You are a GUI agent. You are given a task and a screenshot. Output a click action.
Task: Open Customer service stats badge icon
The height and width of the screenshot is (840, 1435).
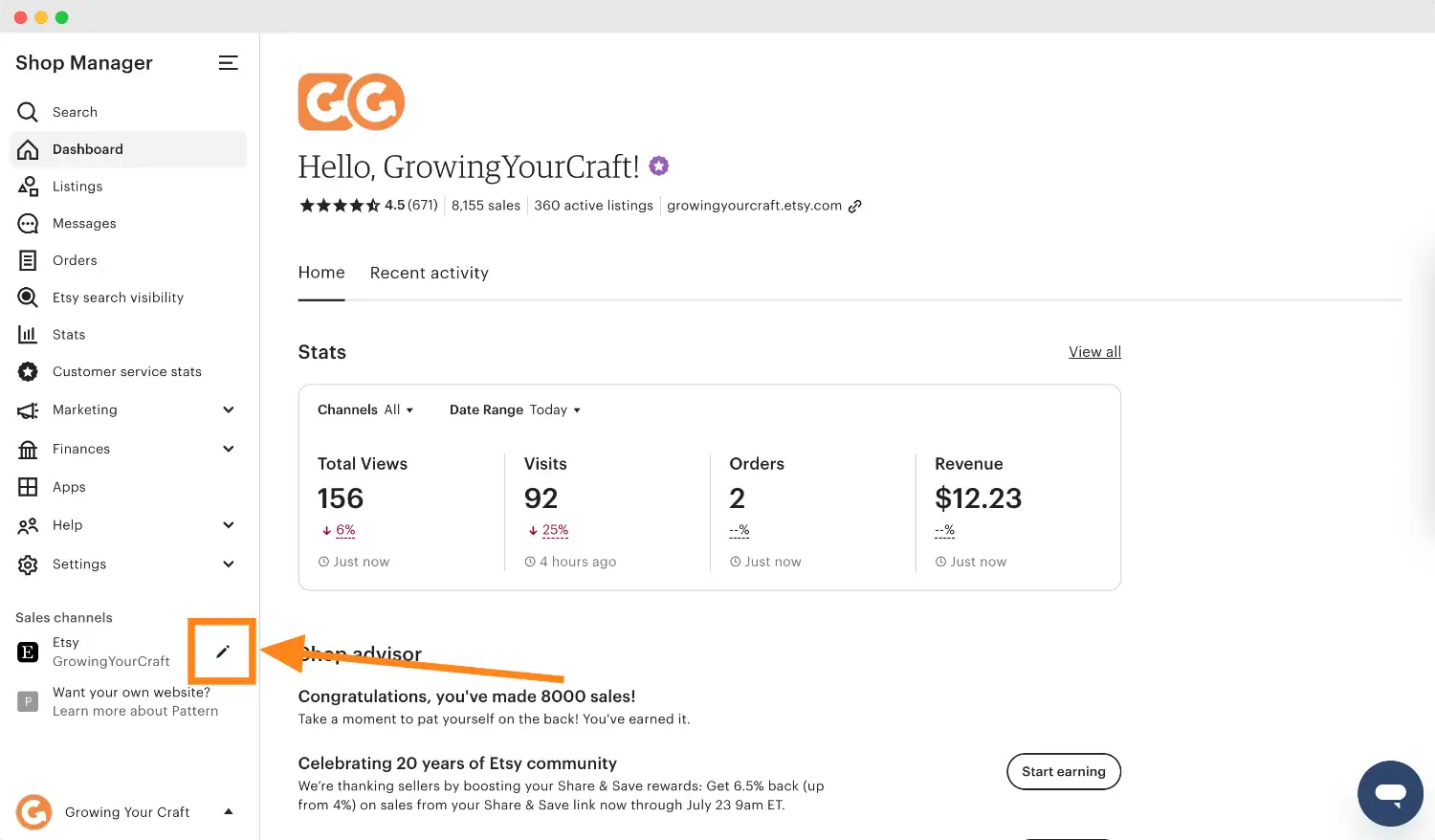(x=28, y=372)
